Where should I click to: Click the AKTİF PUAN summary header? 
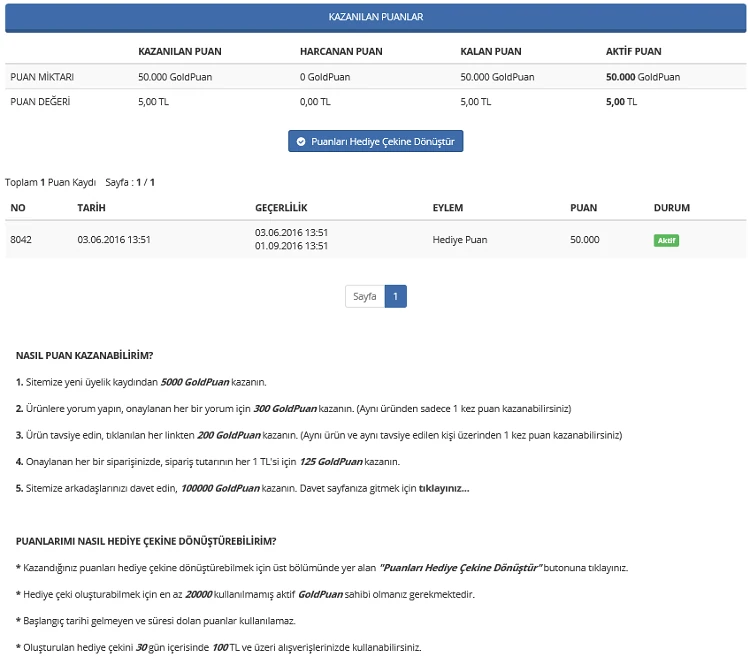633,51
